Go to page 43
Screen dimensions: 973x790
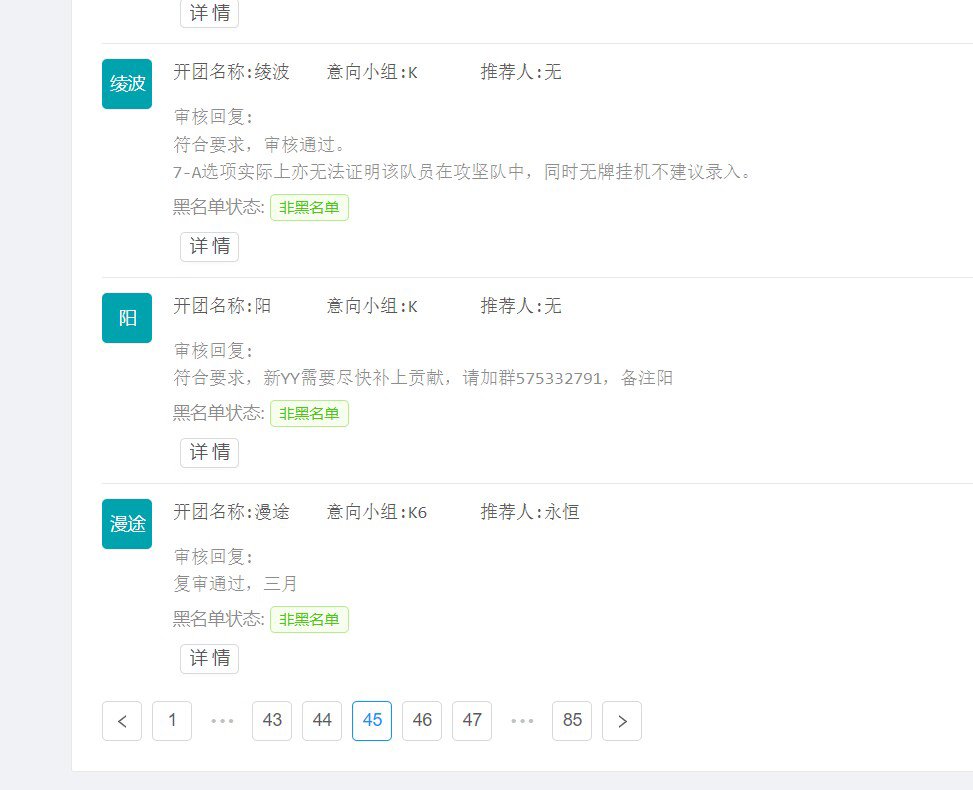272,721
